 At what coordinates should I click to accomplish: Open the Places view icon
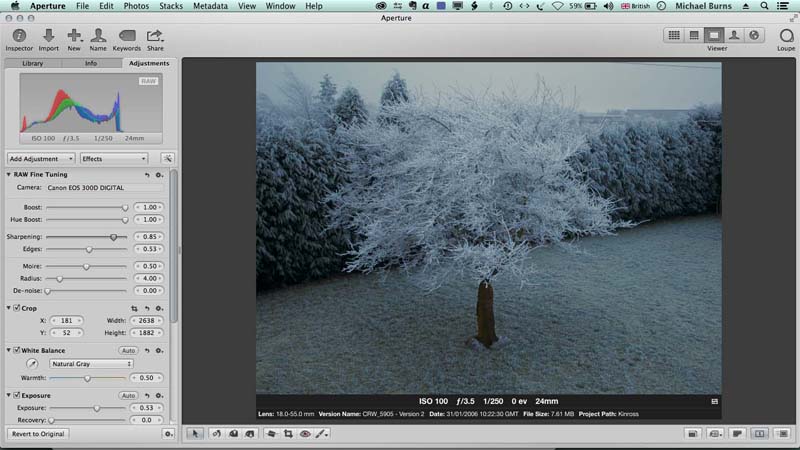(x=754, y=35)
